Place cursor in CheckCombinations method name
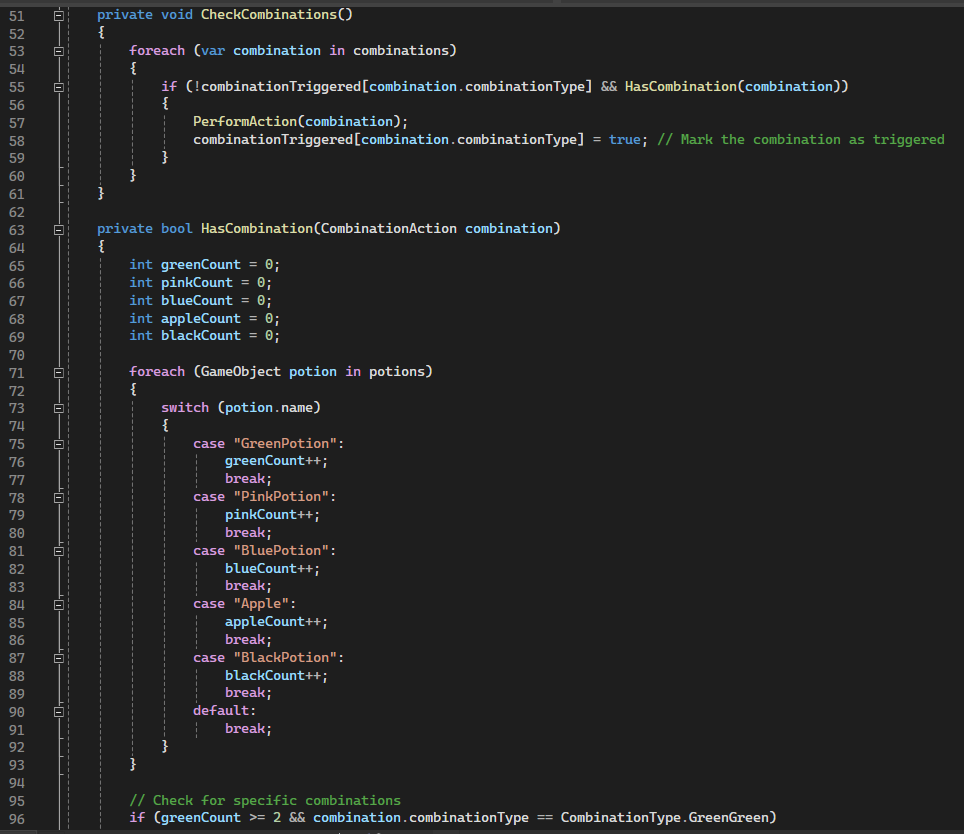 [269, 15]
